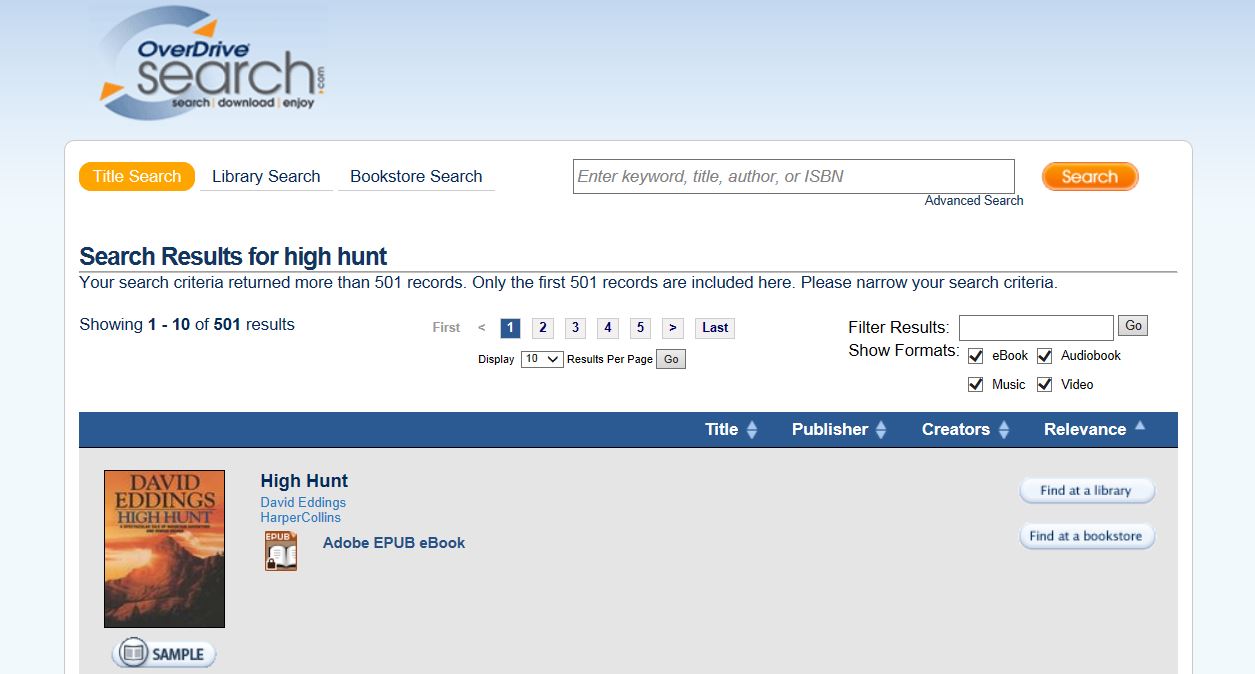This screenshot has height=674, width=1255.
Task: Switch to the Library Search tab
Action: [266, 176]
